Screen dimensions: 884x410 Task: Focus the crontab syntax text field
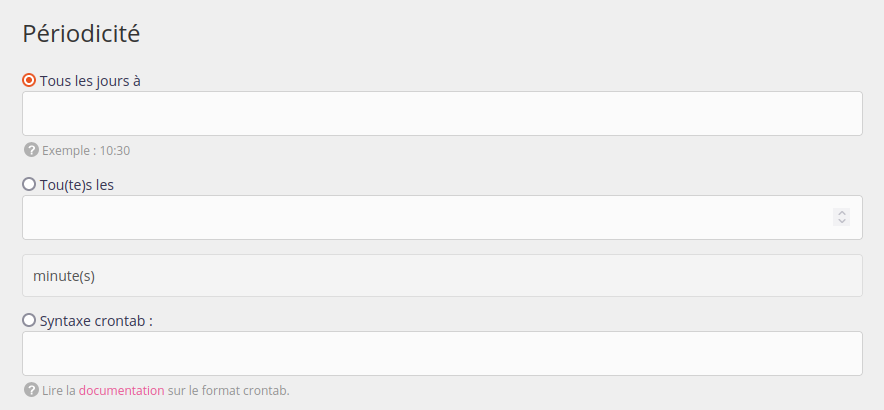[442, 354]
